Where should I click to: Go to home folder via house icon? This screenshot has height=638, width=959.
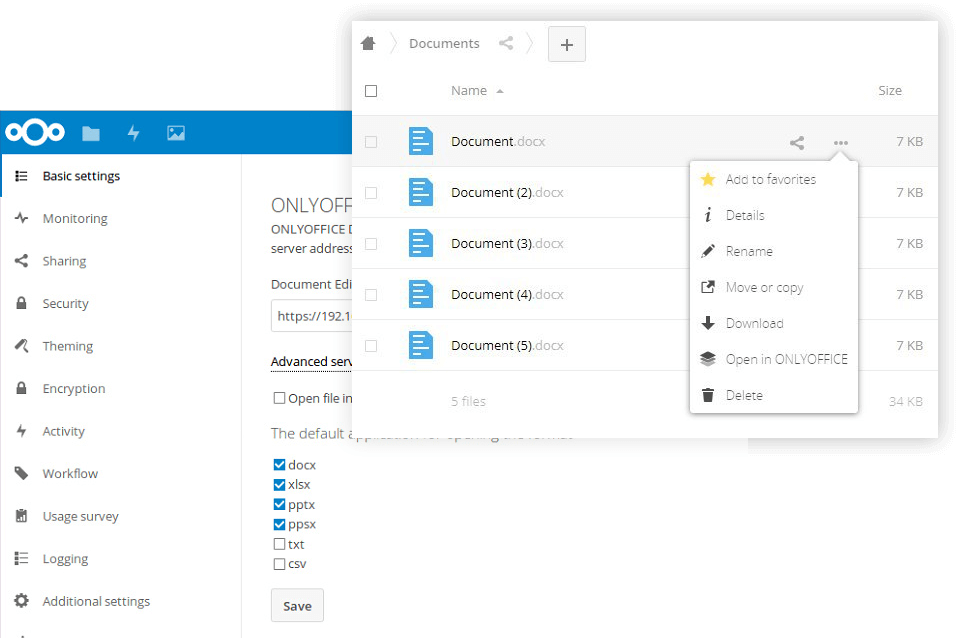coord(368,43)
